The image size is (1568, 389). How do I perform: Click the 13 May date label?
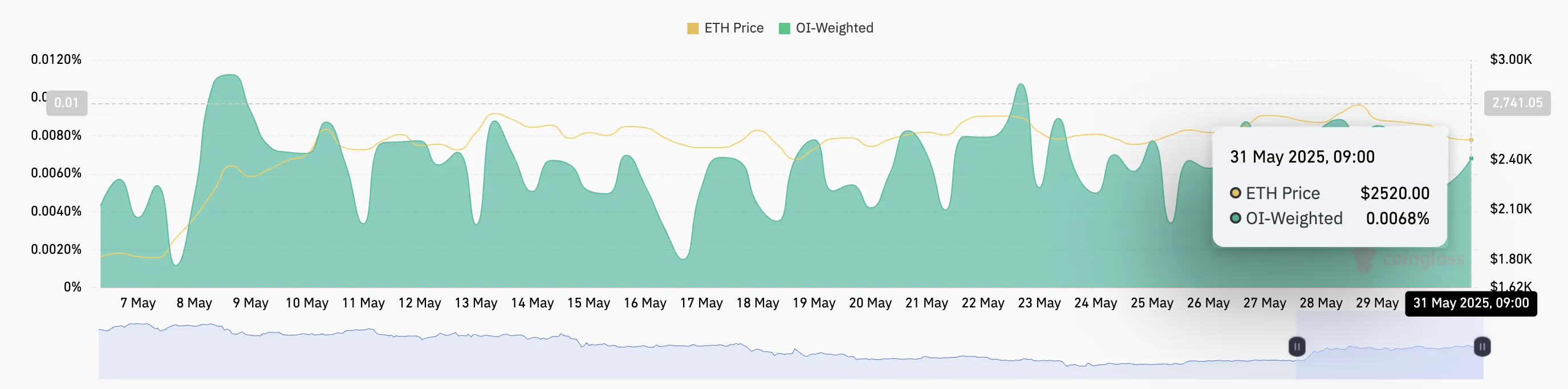(476, 303)
